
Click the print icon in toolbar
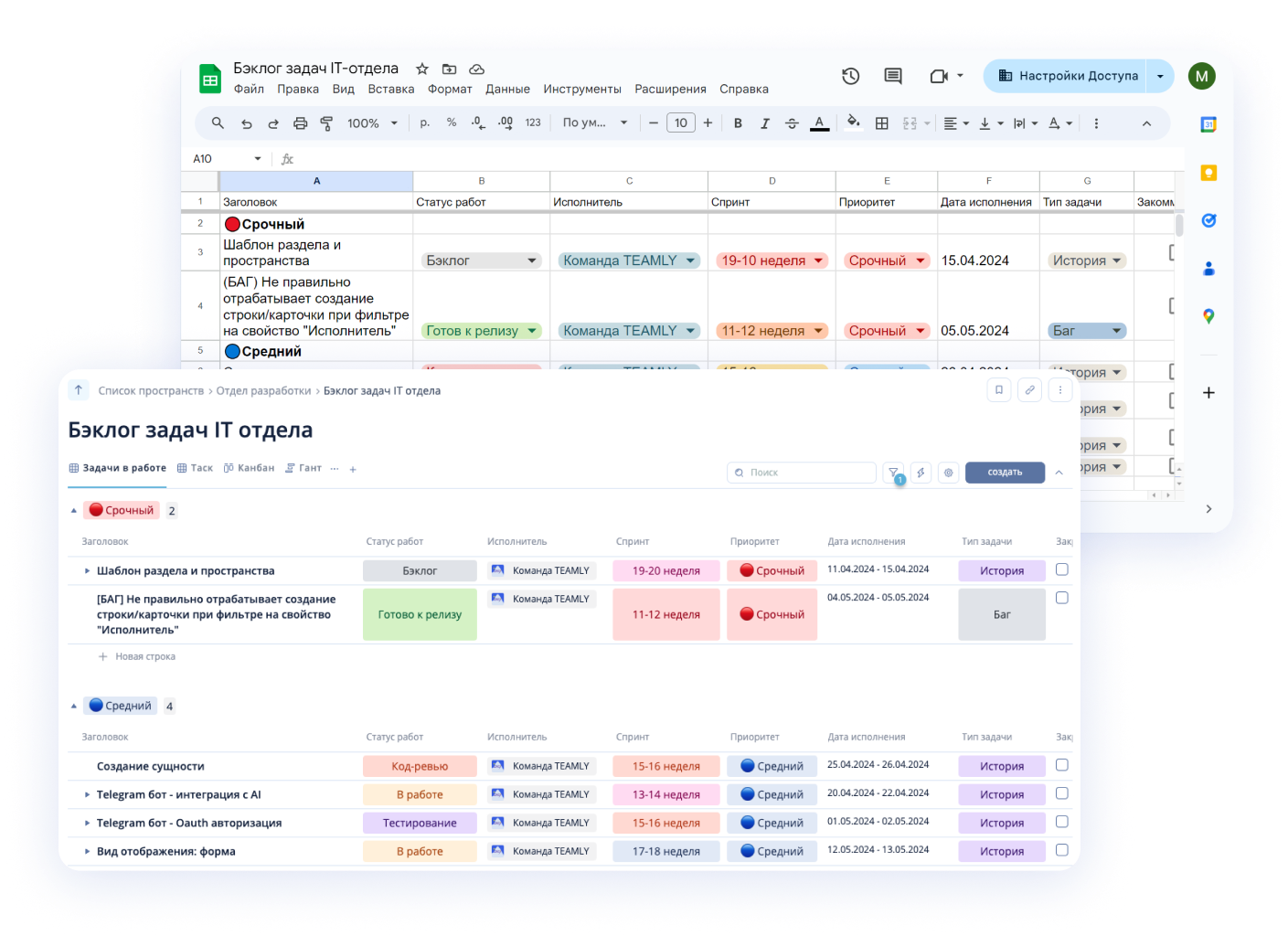(x=300, y=123)
